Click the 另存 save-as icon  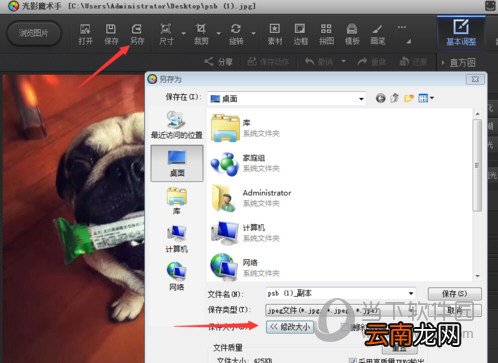click(137, 34)
